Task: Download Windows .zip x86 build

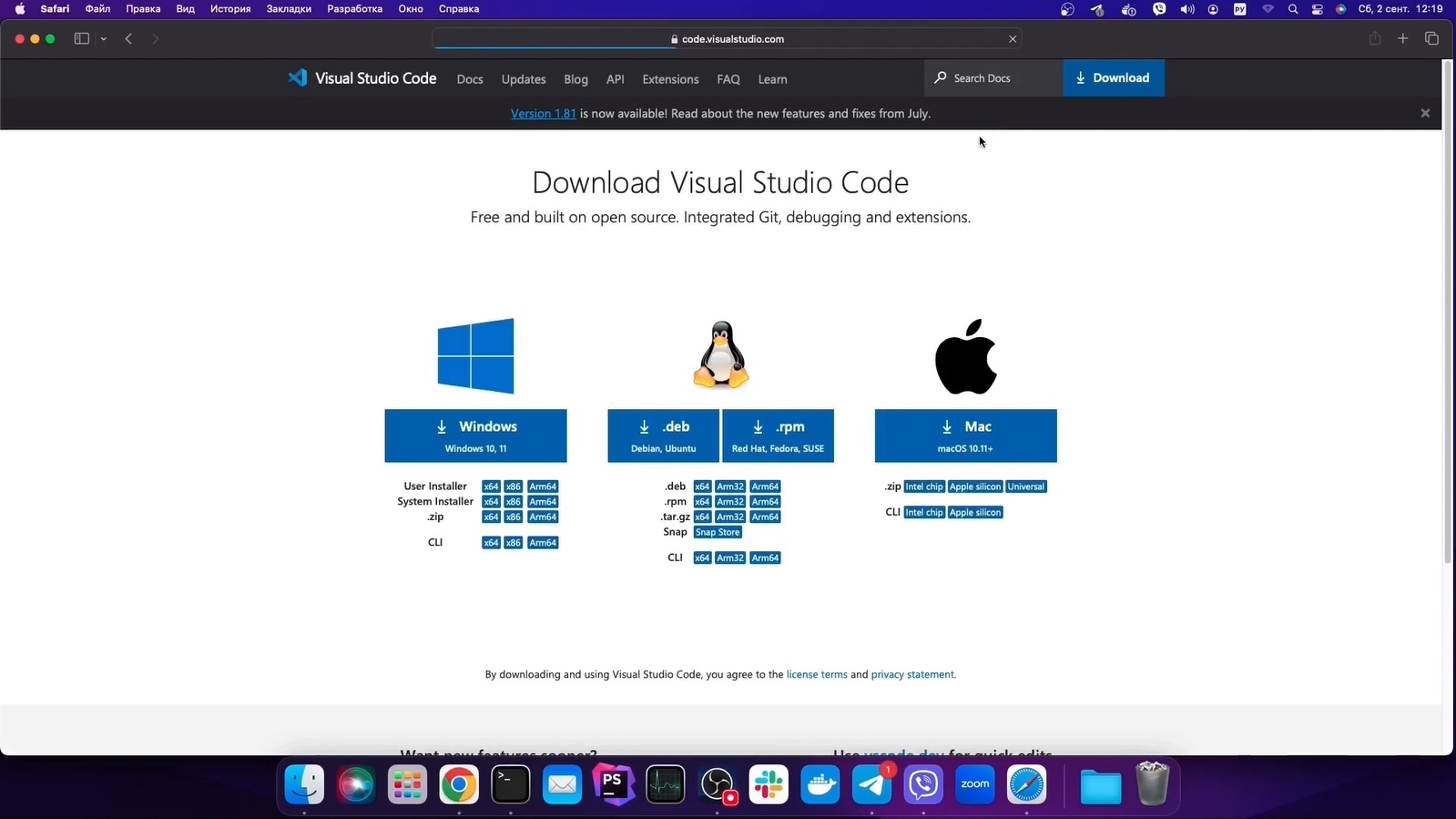Action: pyautogui.click(x=514, y=517)
